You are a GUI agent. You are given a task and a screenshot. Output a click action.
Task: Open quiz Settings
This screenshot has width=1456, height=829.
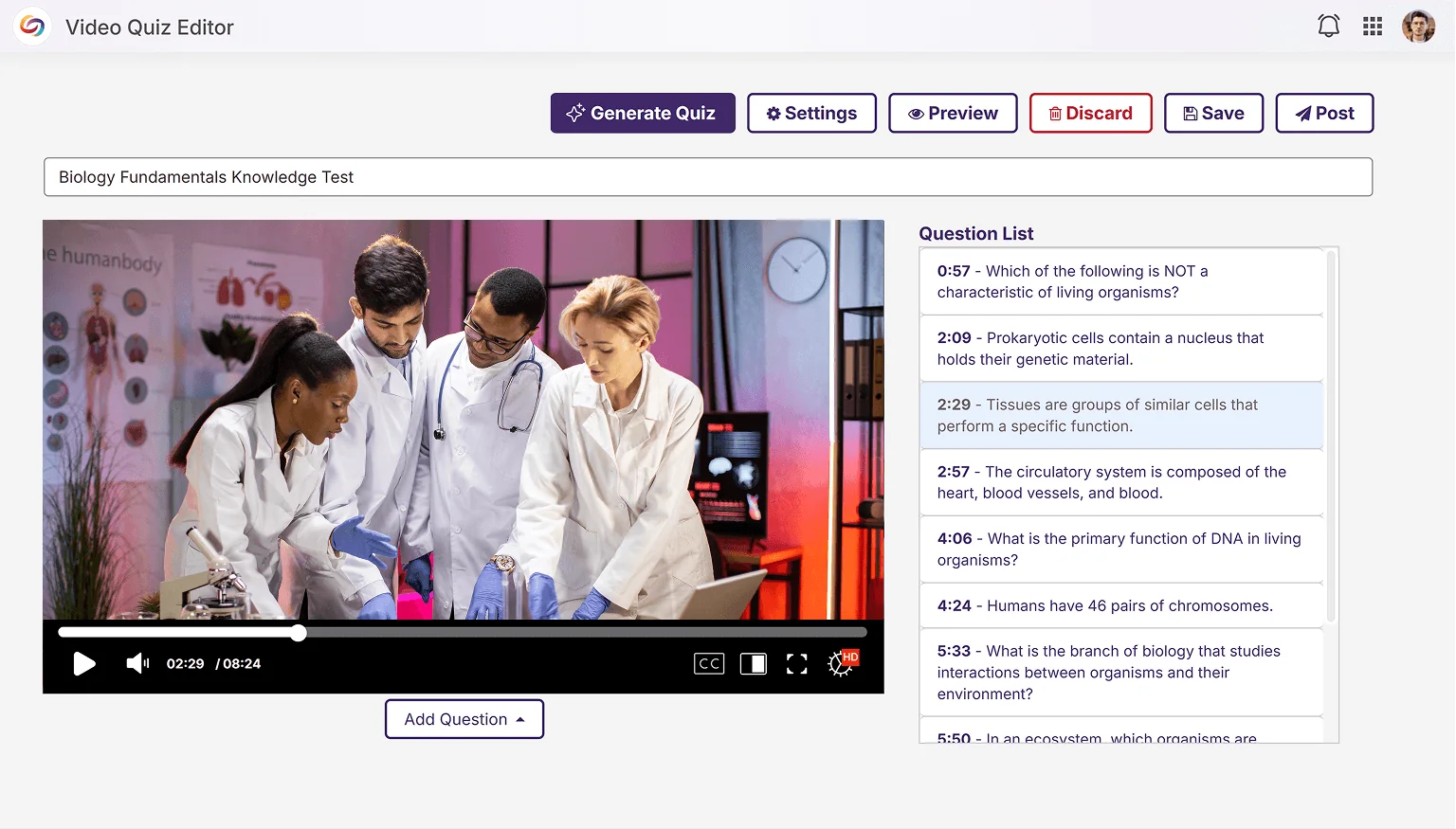(811, 113)
